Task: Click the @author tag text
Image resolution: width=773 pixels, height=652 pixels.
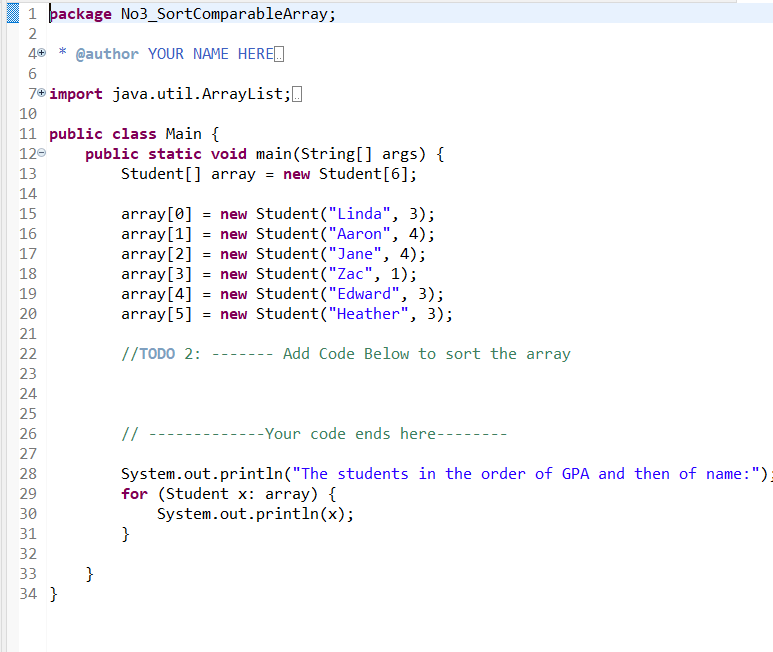Action: click(x=107, y=54)
